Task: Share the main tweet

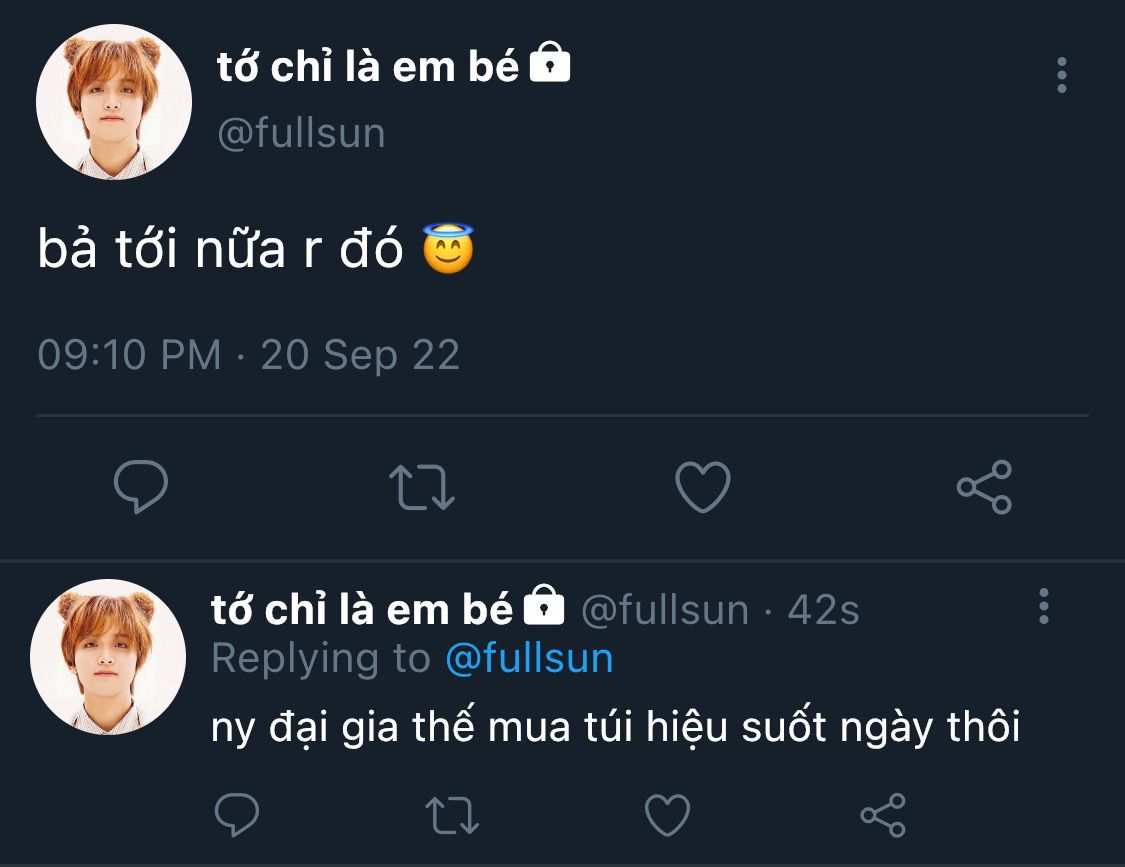Action: 984,487
